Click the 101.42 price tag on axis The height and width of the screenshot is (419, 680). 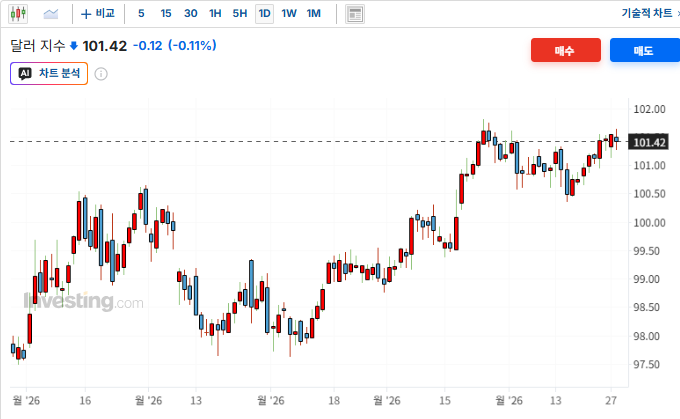(x=648, y=142)
